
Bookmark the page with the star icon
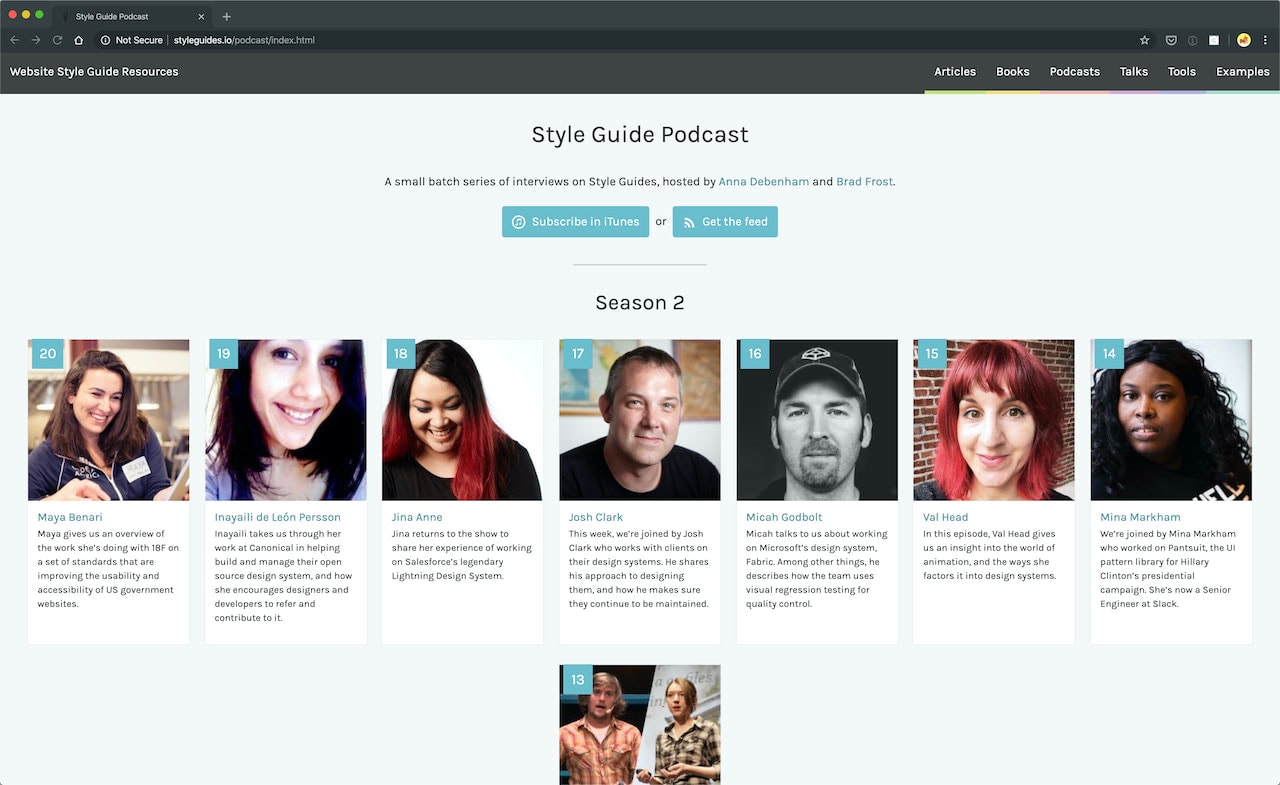[1145, 40]
